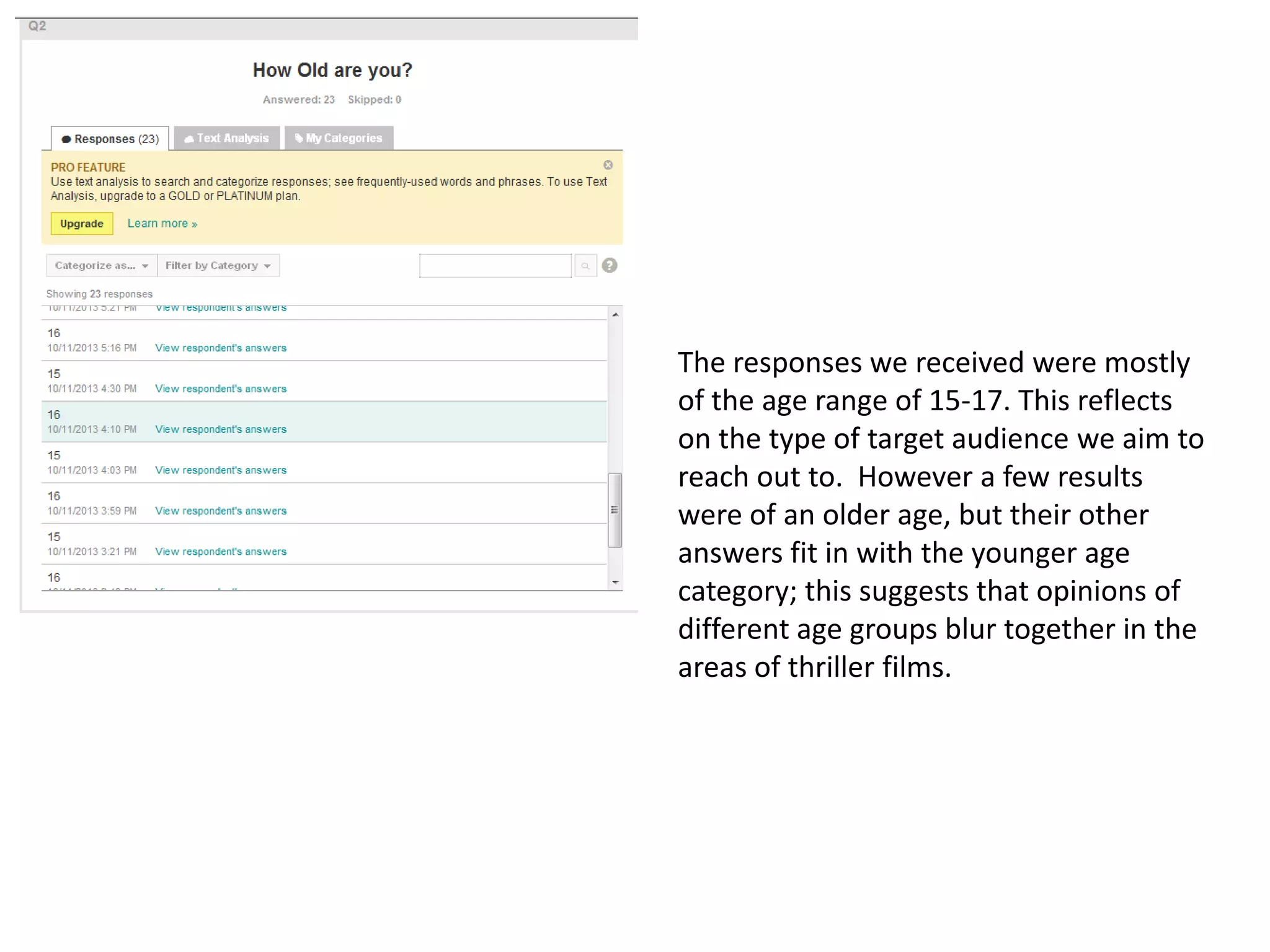Expand the Categorize as... dropdown
The width and height of the screenshot is (1270, 952).
101,266
